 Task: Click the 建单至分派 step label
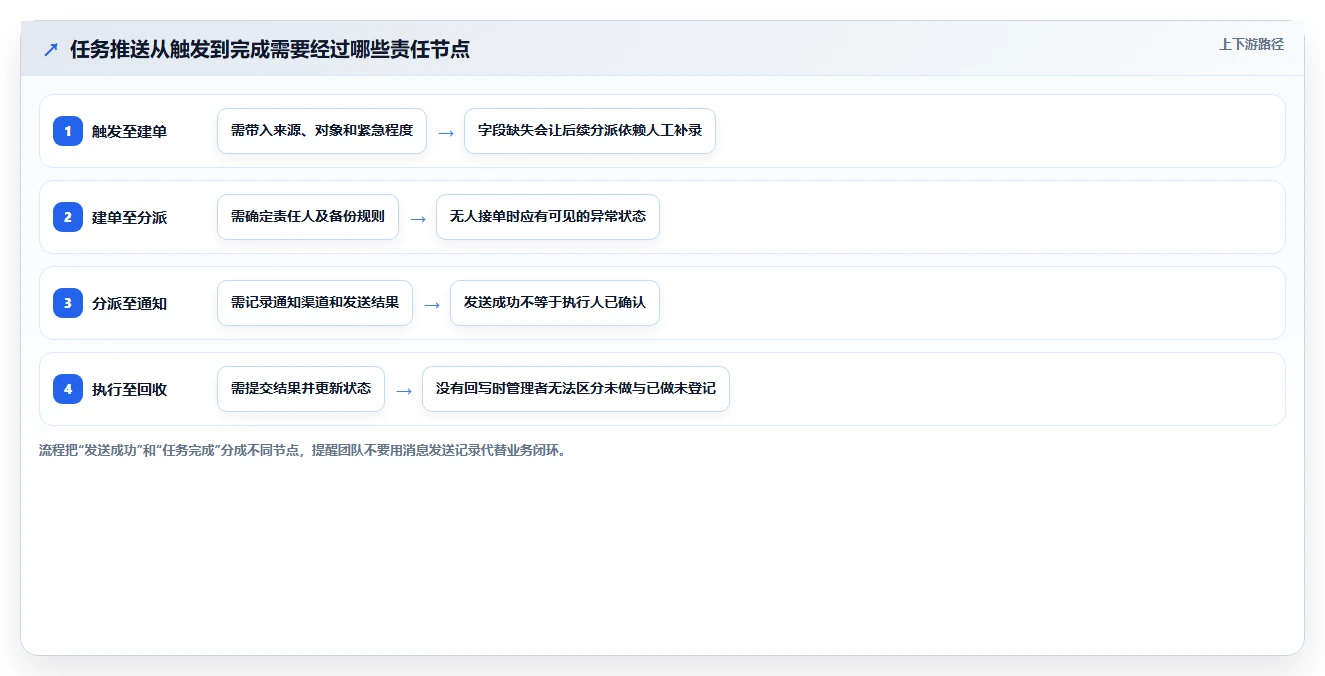[130, 217]
